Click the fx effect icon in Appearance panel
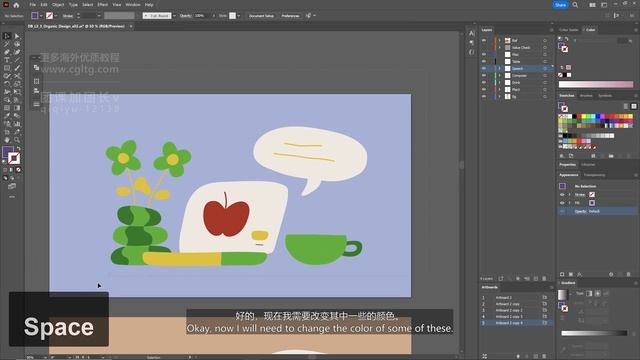Image resolution: width=640 pixels, height=360 pixels. (580, 274)
